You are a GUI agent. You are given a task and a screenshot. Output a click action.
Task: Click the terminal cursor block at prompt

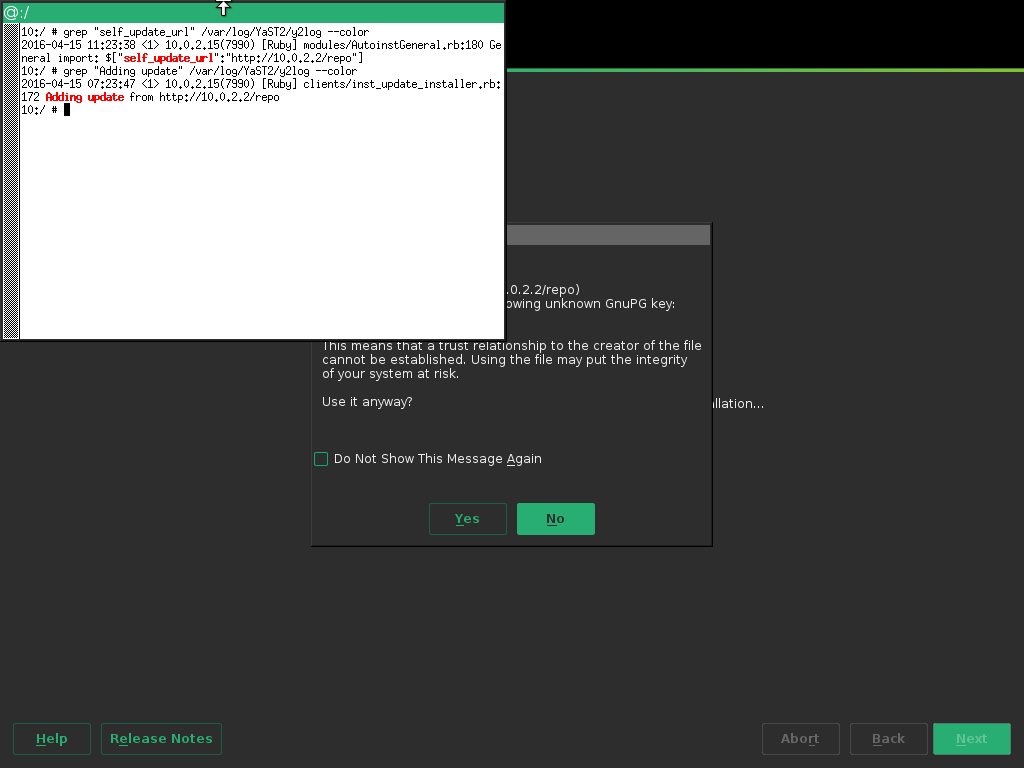pyautogui.click(x=67, y=110)
